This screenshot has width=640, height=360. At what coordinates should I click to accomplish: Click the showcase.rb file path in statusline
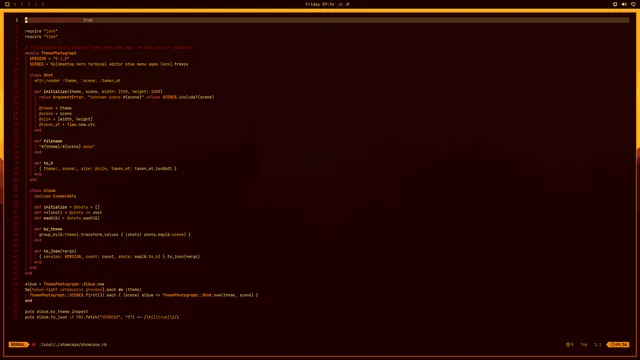73,344
